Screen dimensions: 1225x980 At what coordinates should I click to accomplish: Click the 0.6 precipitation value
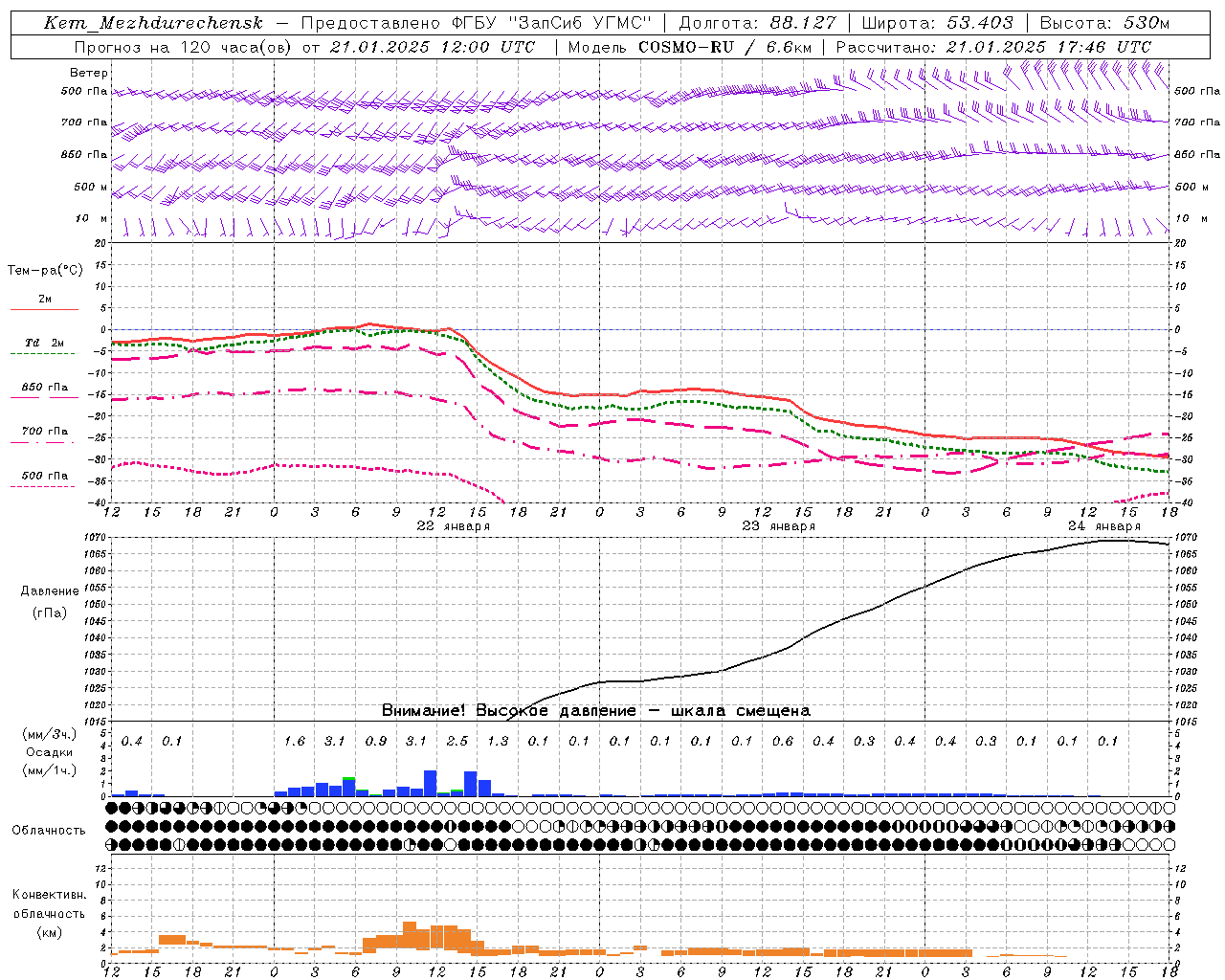point(783,741)
